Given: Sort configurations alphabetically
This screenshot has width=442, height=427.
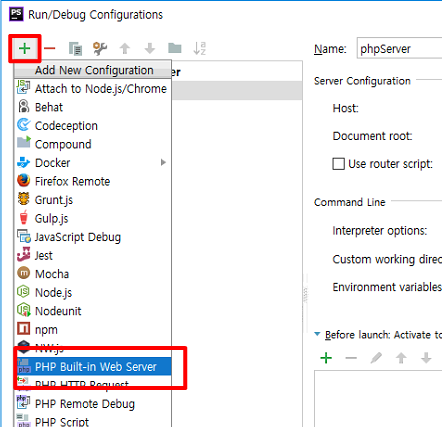Looking at the screenshot, I should point(199,48).
